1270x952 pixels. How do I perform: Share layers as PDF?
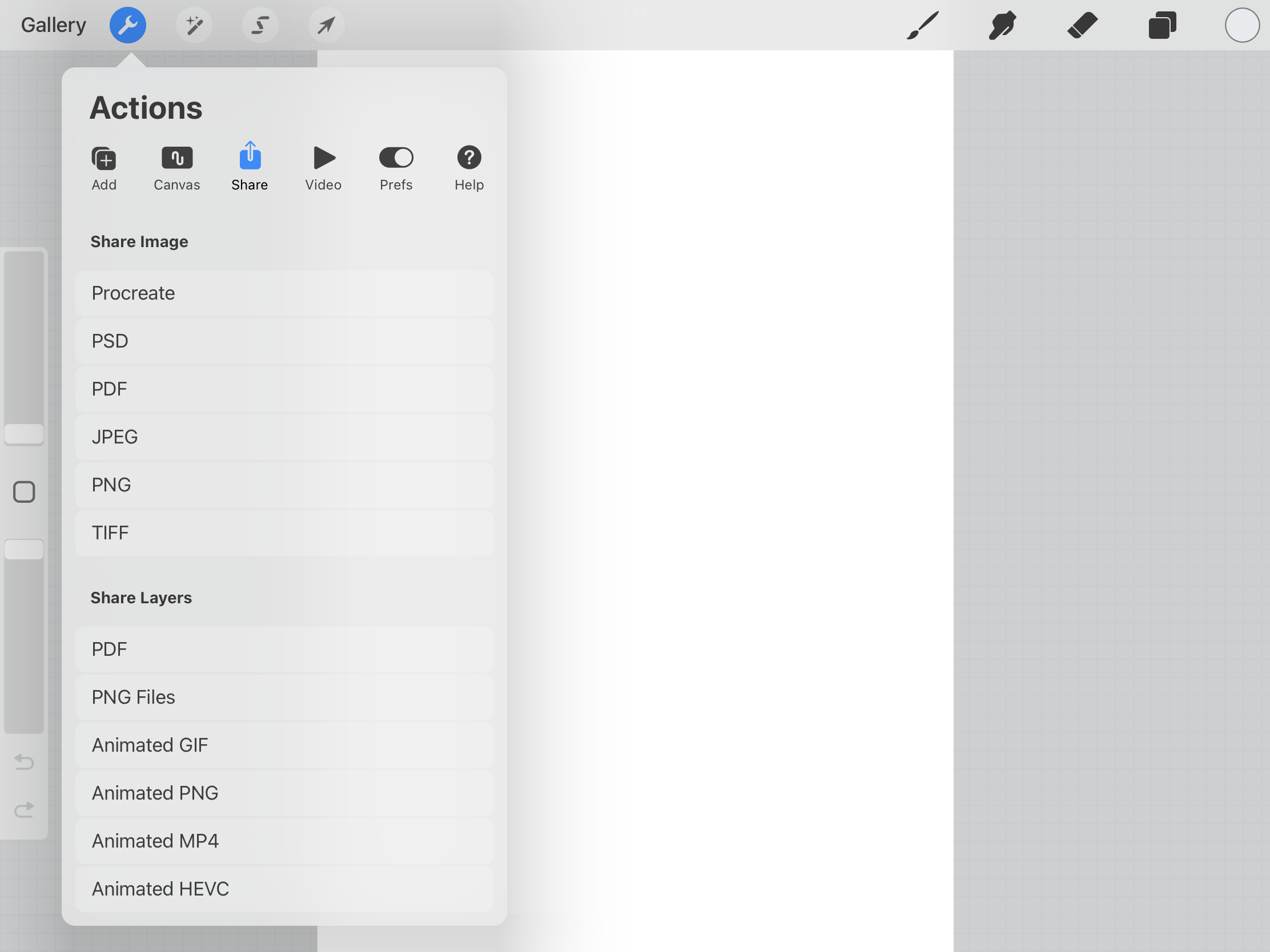284,650
